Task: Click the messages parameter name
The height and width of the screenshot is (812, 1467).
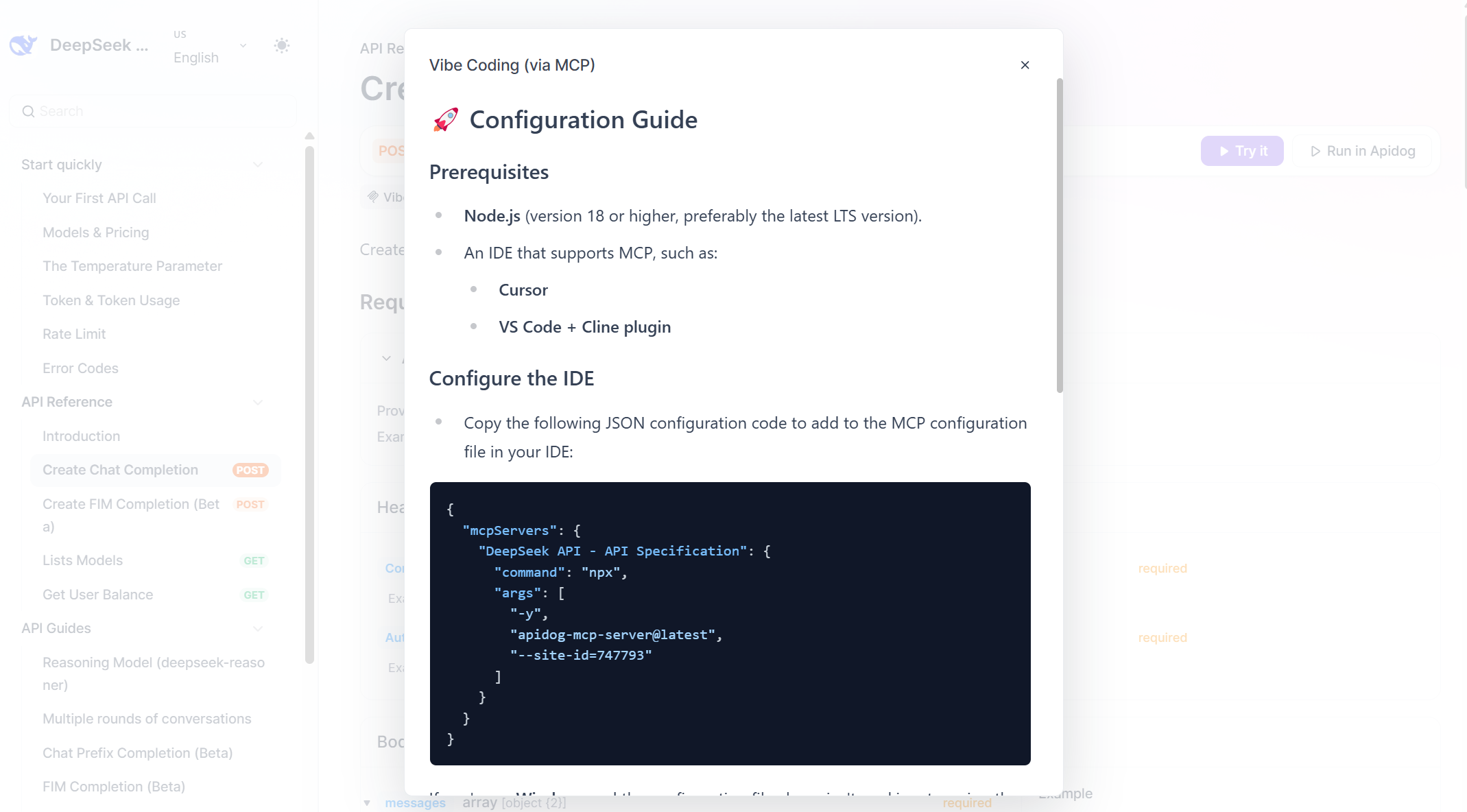Action: pos(415,802)
